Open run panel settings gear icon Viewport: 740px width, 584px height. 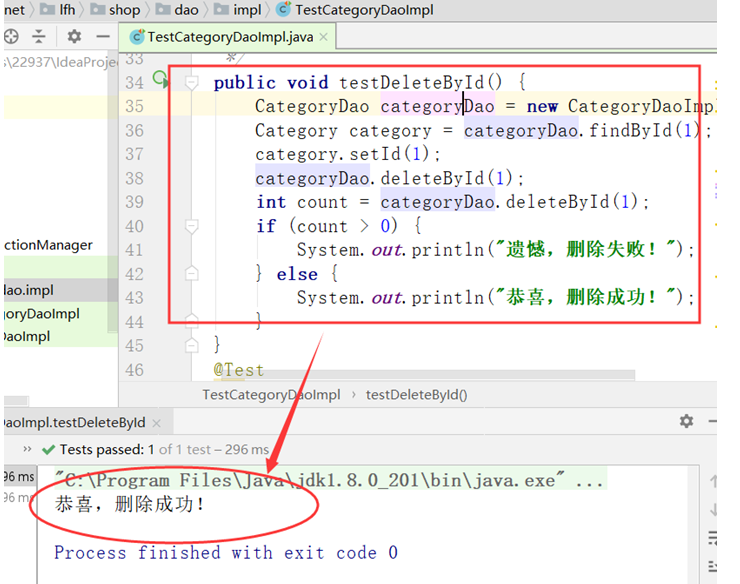(x=686, y=421)
